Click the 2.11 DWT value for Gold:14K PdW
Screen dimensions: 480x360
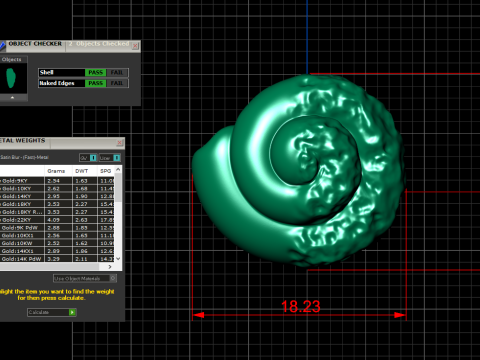pos(81,259)
